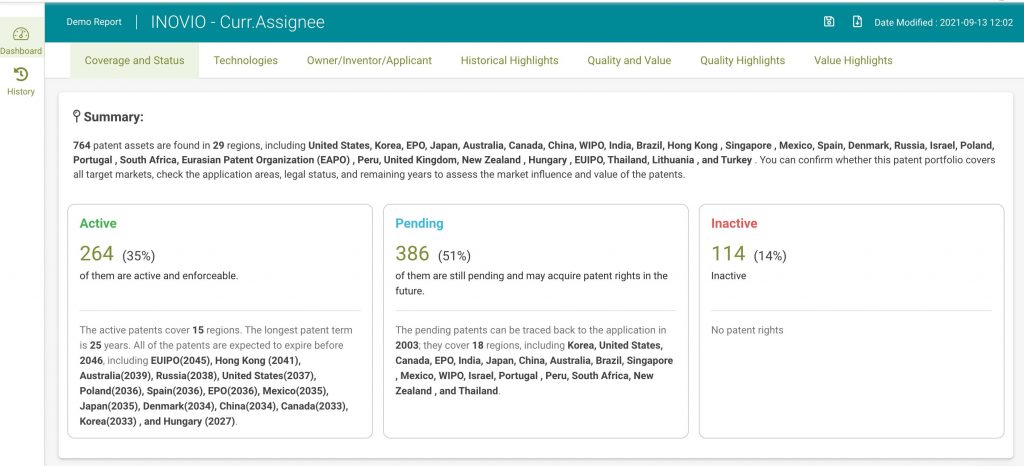Click the (51%) pending percentage

coord(454,255)
